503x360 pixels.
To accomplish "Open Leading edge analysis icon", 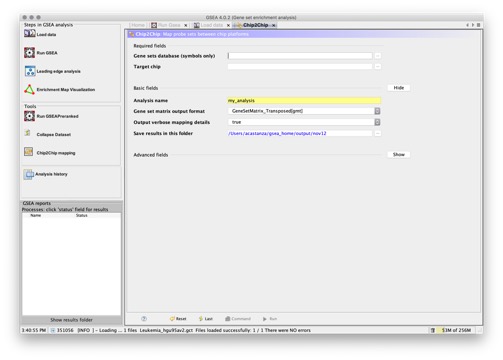I will click(30, 71).
